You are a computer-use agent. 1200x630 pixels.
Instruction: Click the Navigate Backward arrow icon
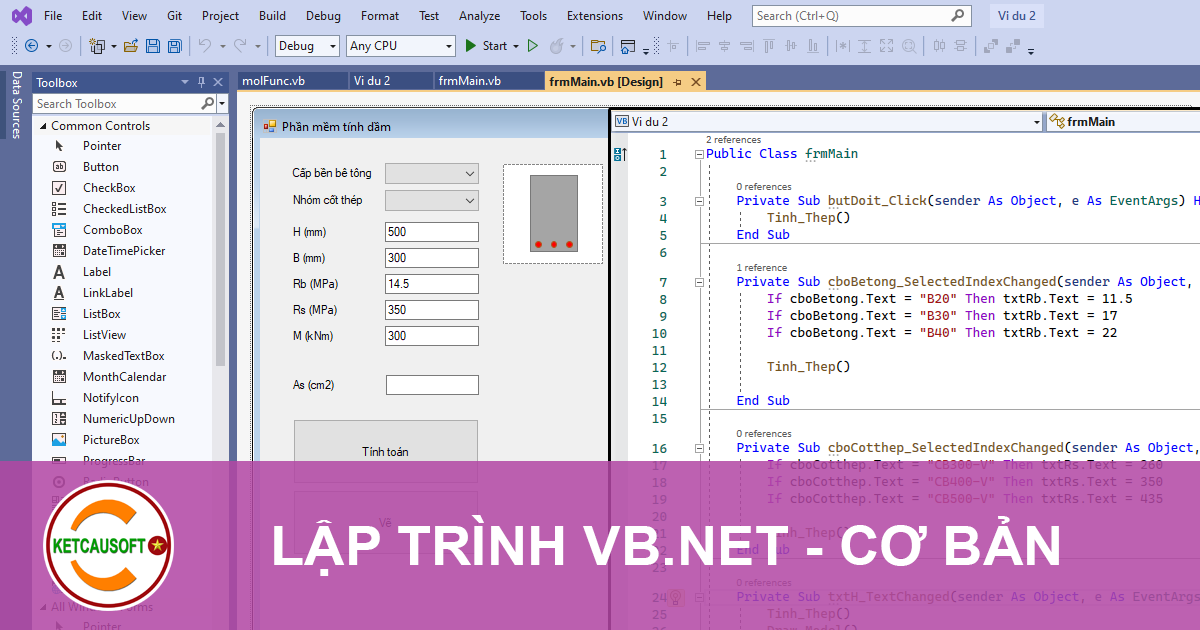click(x=31, y=46)
